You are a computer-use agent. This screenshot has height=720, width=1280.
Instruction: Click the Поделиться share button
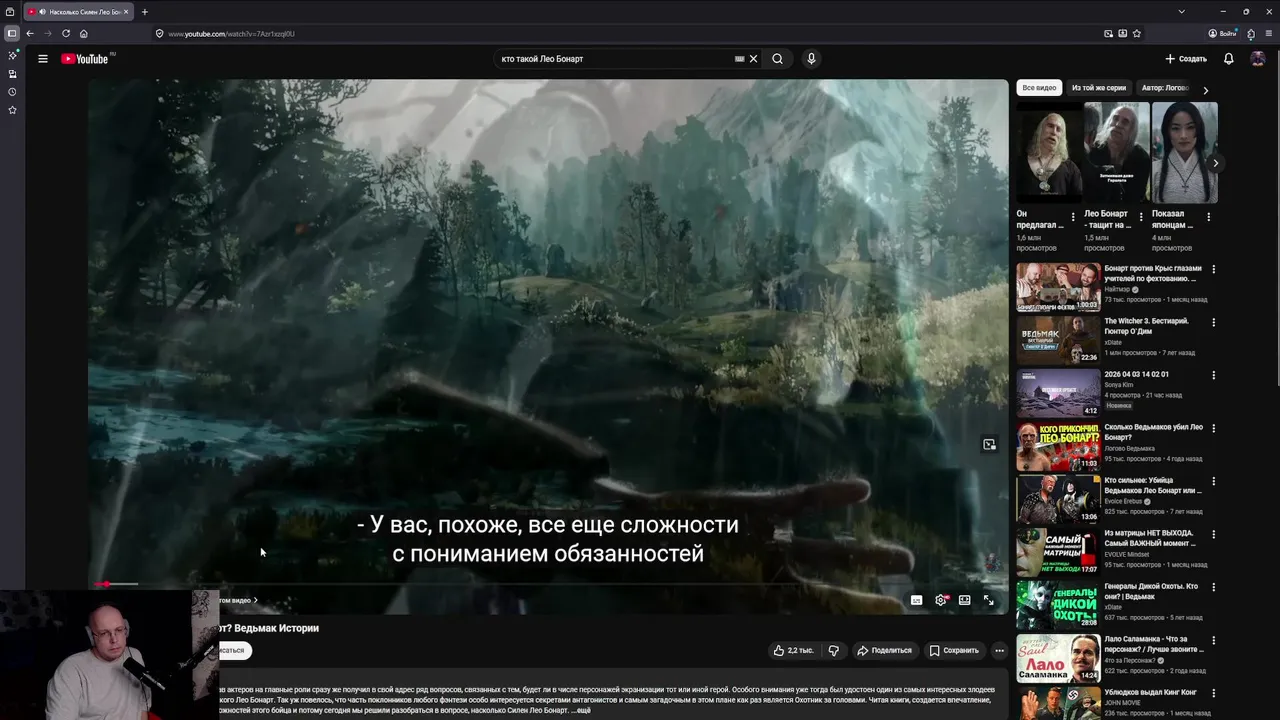click(884, 650)
